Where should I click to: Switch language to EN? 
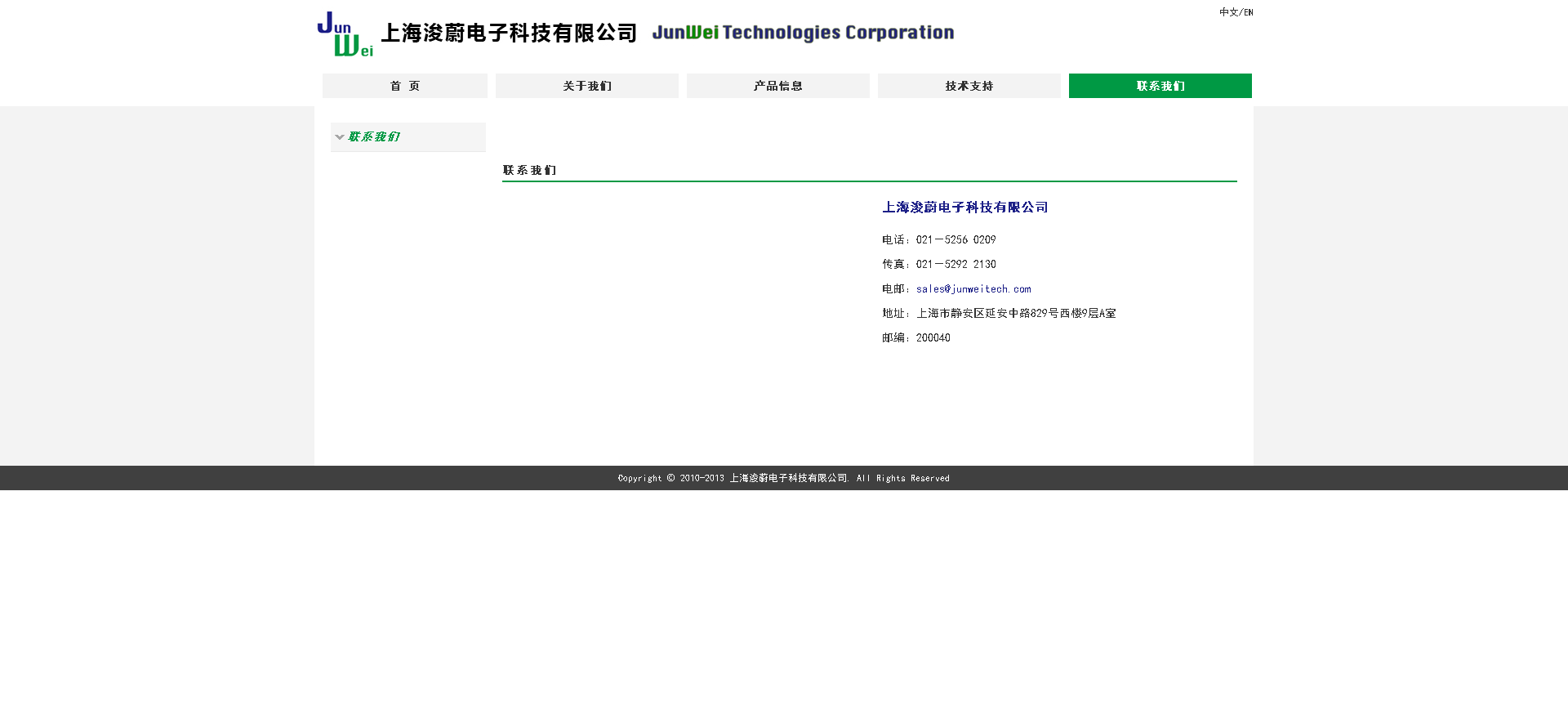1248,12
